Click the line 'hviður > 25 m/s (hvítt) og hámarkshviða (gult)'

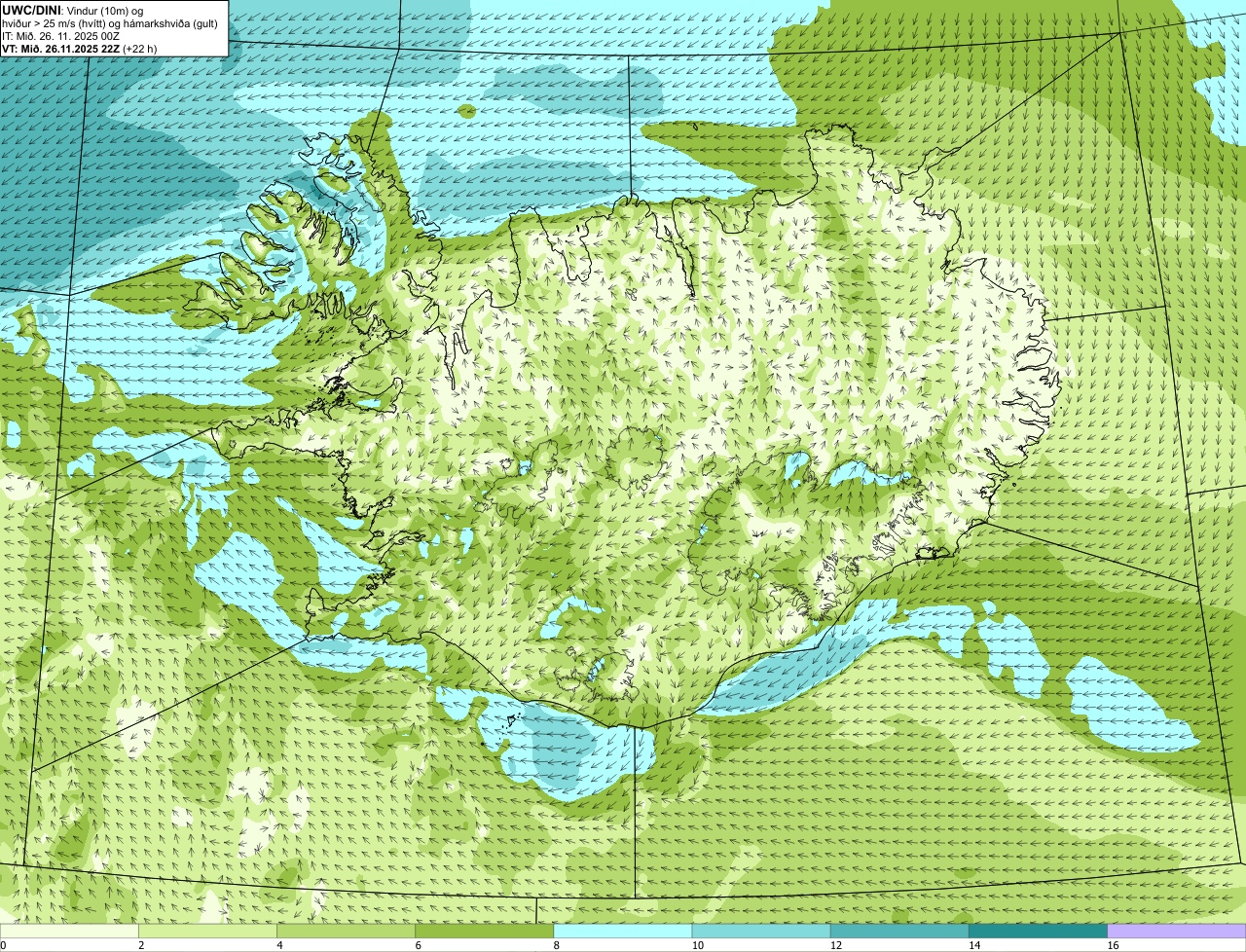110,22
